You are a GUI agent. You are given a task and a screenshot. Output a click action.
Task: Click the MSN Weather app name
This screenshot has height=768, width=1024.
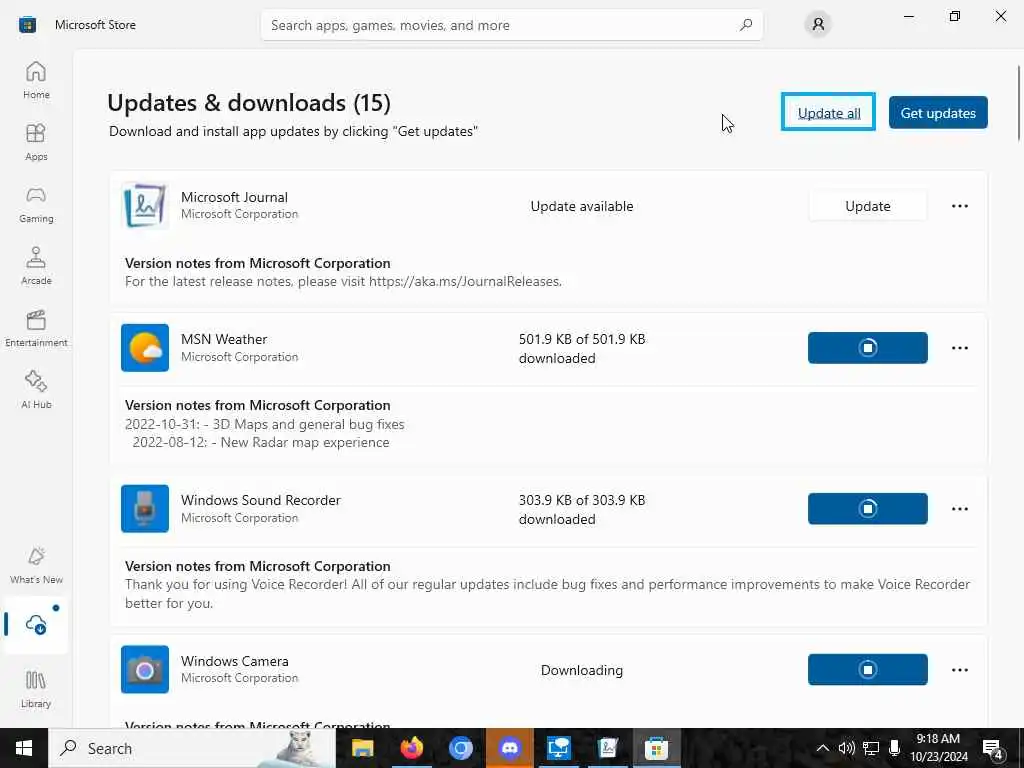point(224,339)
